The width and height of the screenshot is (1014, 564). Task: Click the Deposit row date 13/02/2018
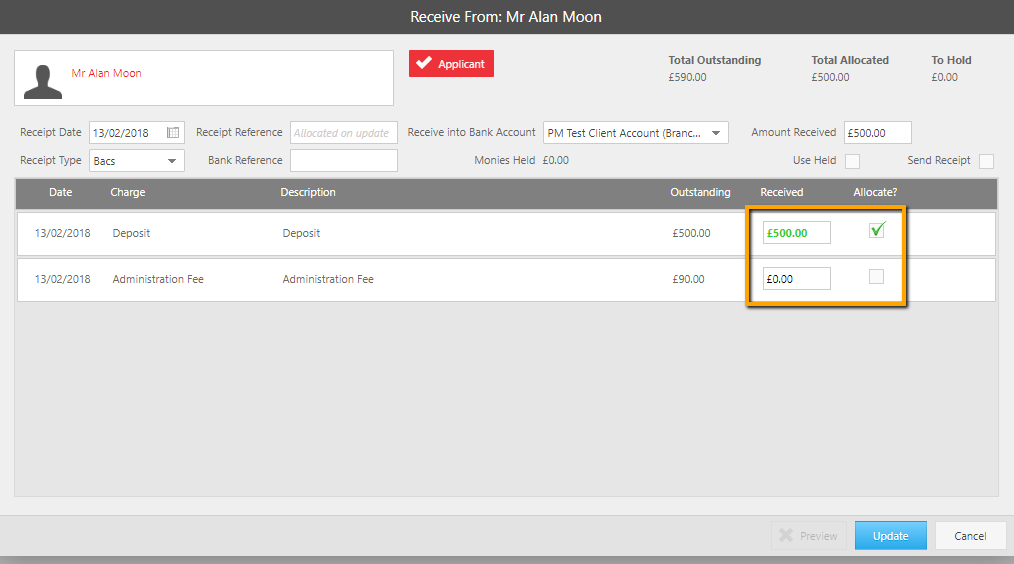tap(63, 233)
